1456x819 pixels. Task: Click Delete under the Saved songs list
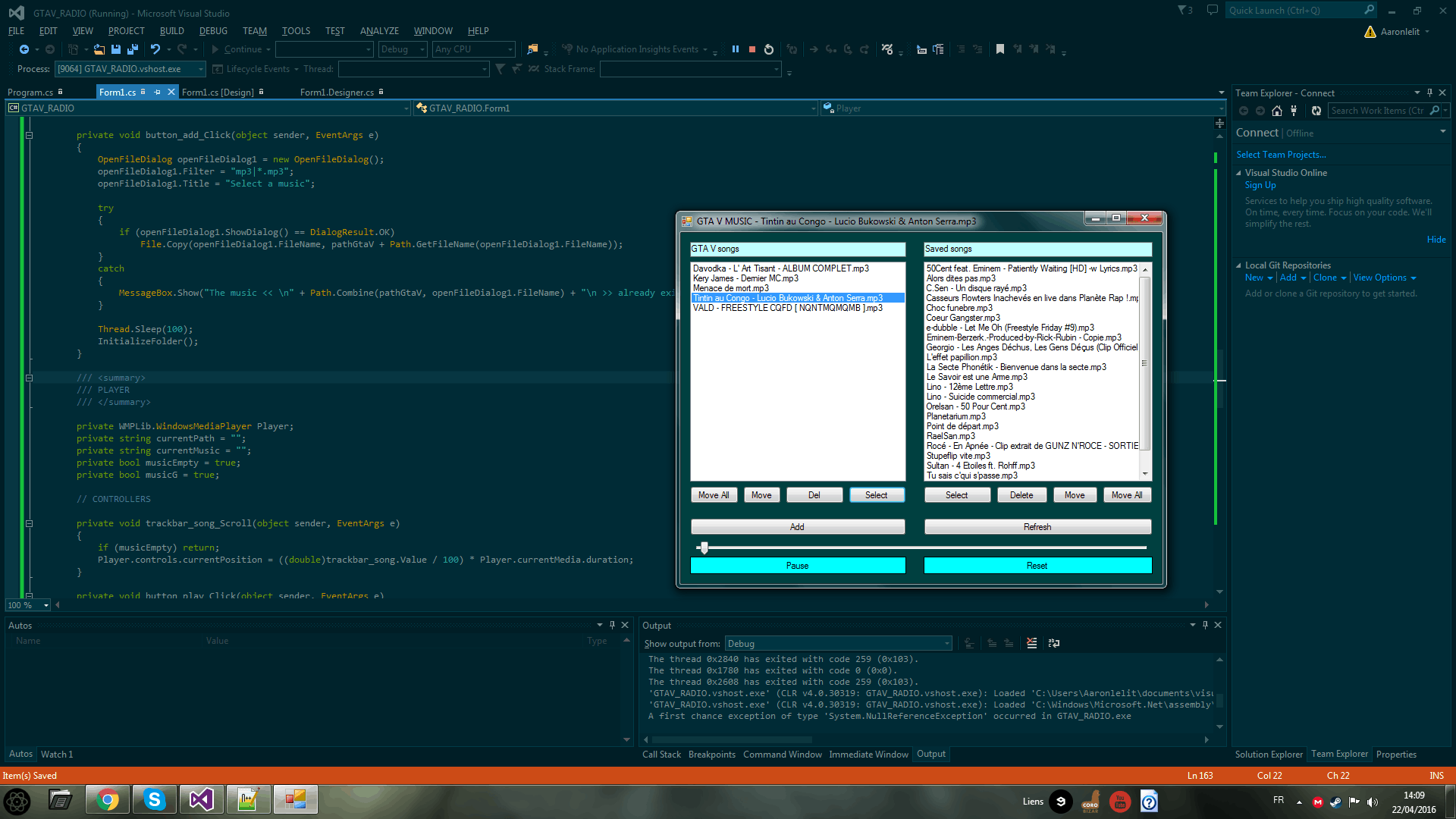[1021, 495]
